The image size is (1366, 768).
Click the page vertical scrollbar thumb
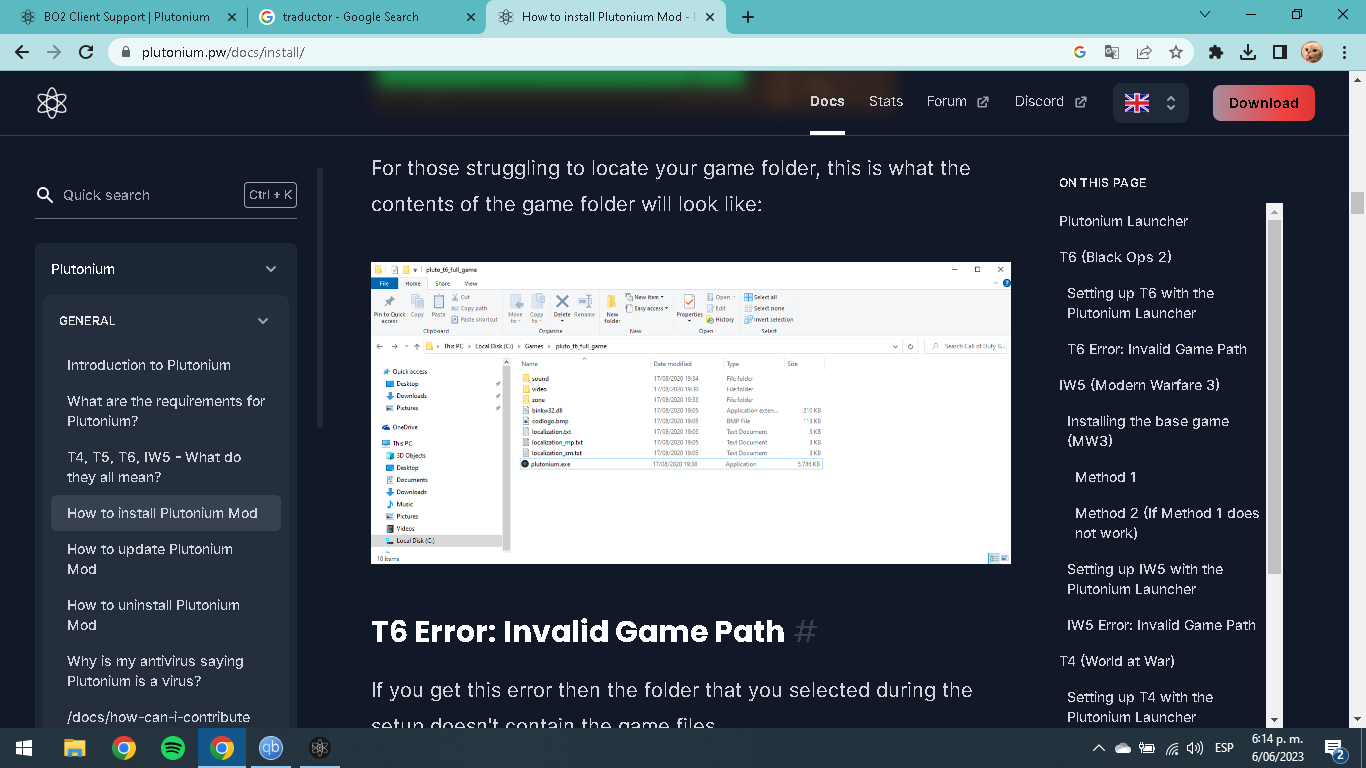(1357, 202)
